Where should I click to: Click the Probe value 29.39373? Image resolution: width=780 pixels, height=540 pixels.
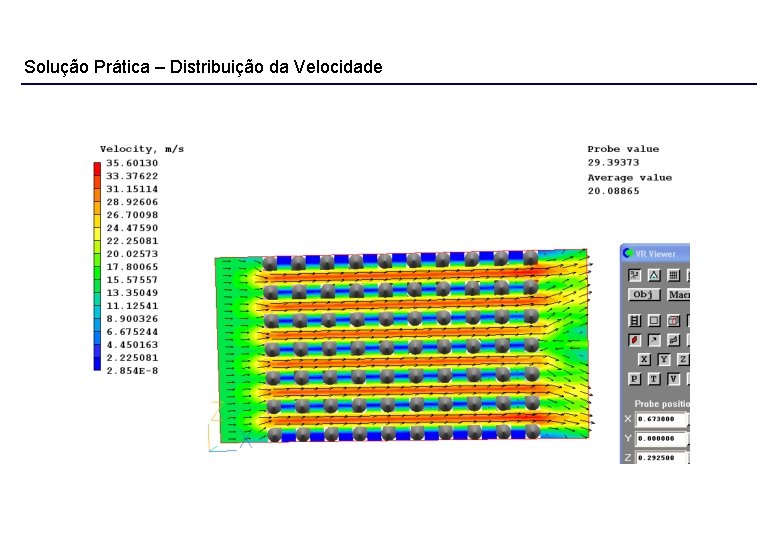[613, 163]
